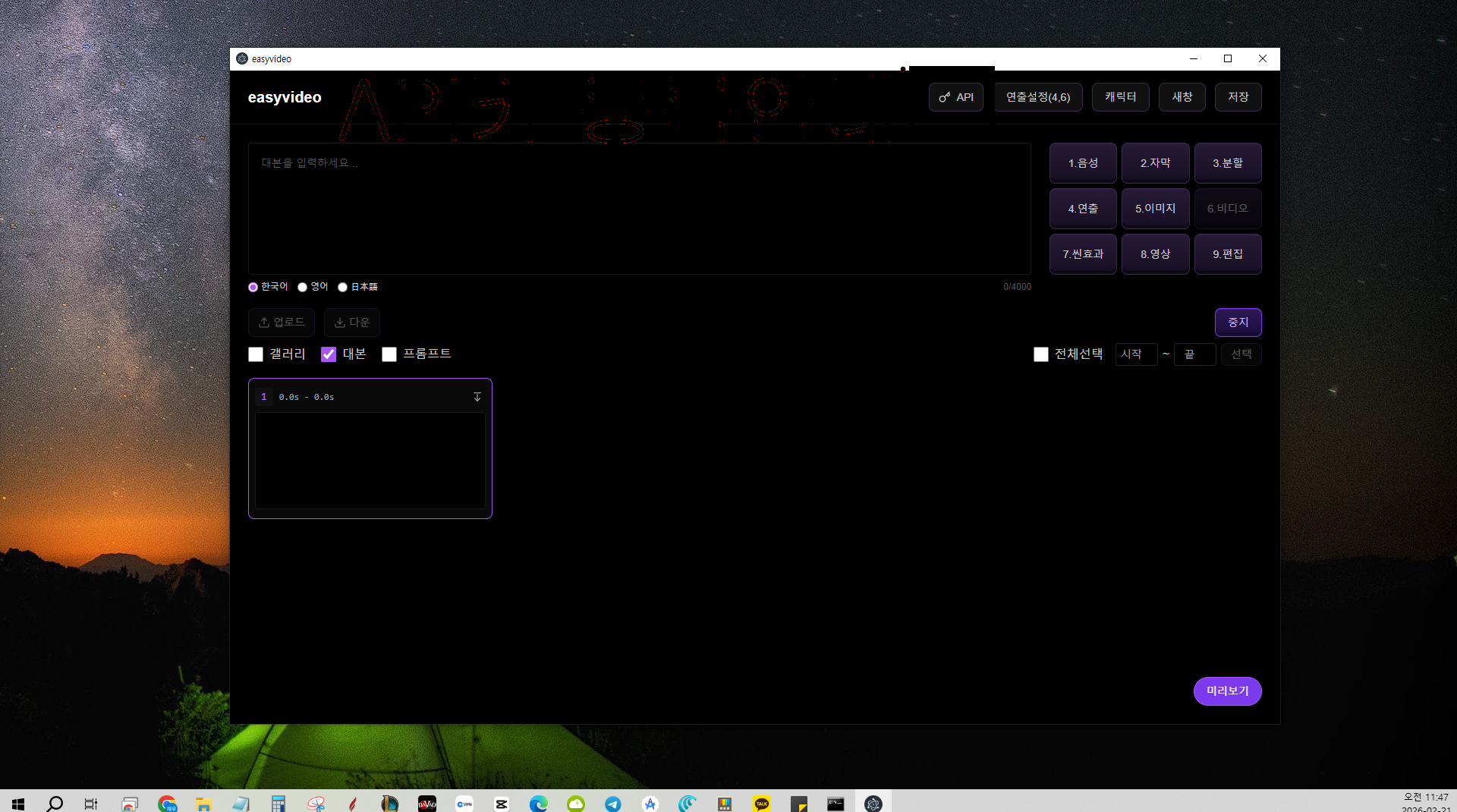This screenshot has height=812, width=1457.
Task: Open KakaoTalk from the taskbar
Action: pyautogui.click(x=761, y=804)
